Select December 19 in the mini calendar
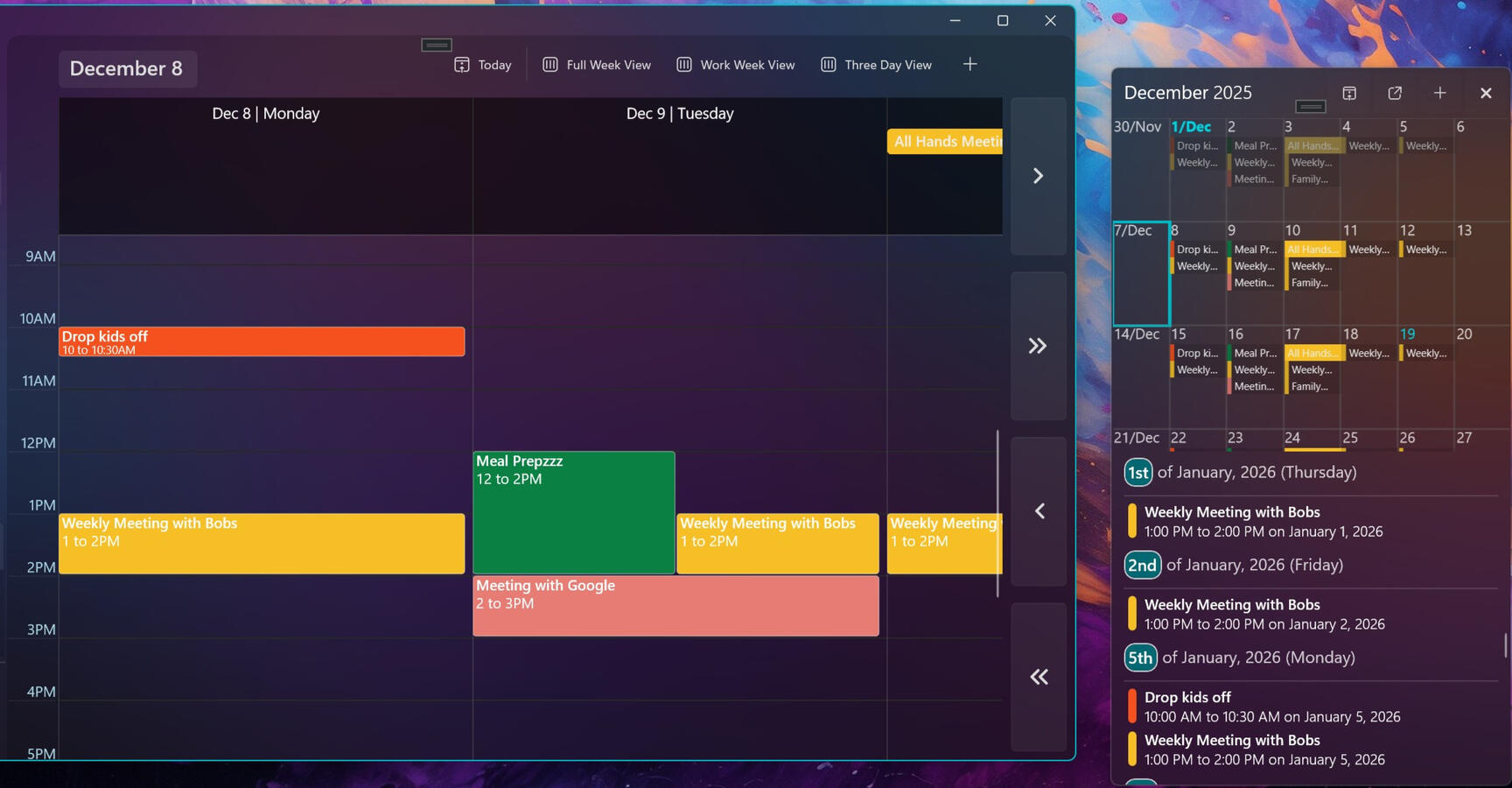 click(1408, 334)
